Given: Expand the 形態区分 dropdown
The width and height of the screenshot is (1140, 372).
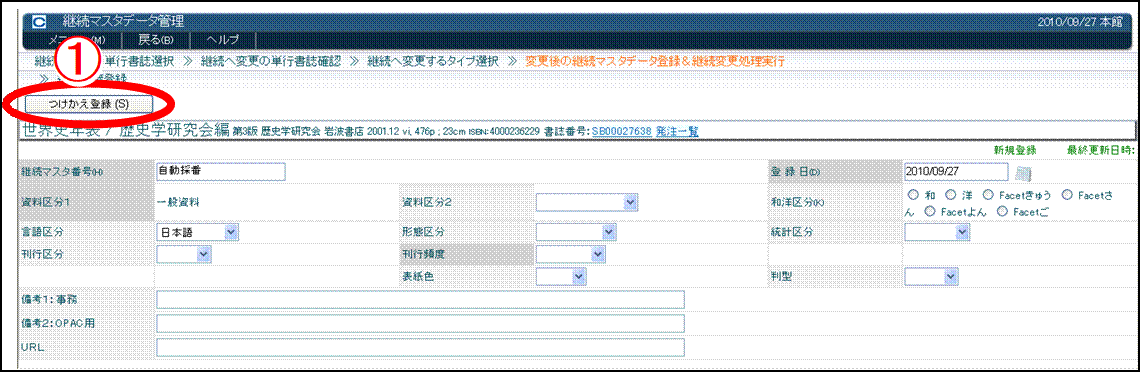Looking at the screenshot, I should (x=576, y=232).
